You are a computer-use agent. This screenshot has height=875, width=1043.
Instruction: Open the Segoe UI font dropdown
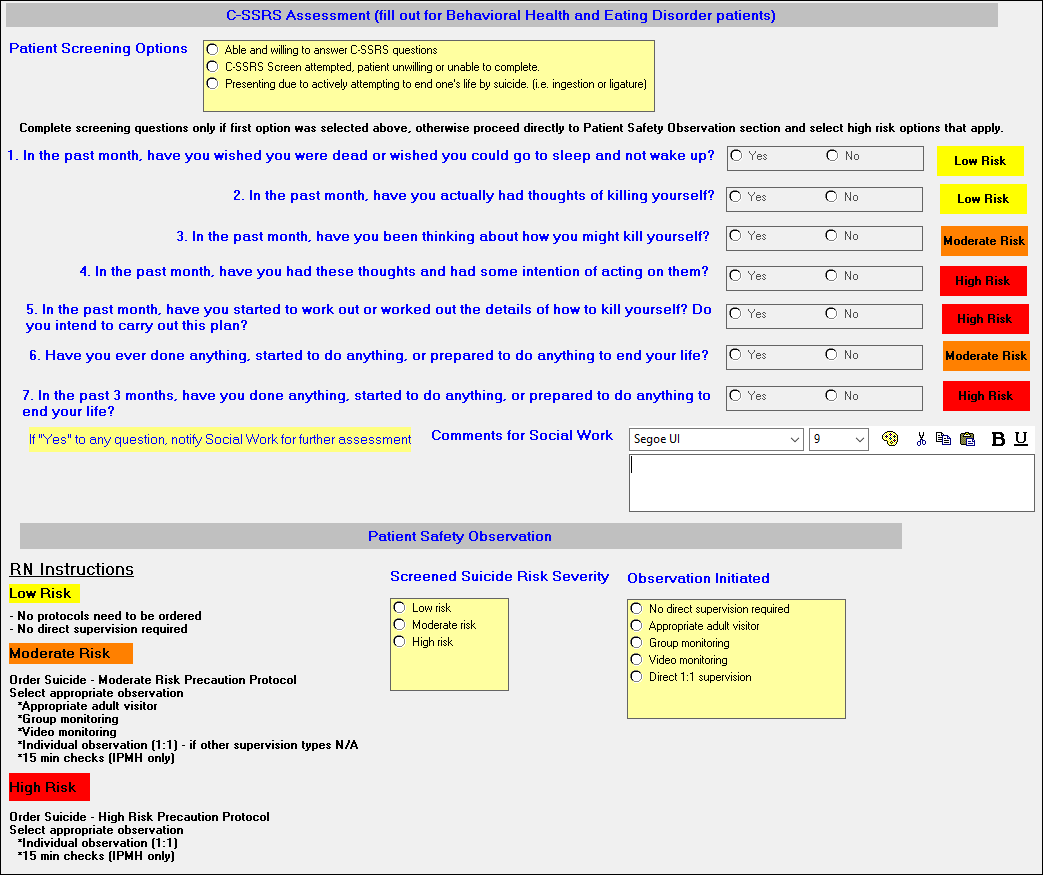716,439
